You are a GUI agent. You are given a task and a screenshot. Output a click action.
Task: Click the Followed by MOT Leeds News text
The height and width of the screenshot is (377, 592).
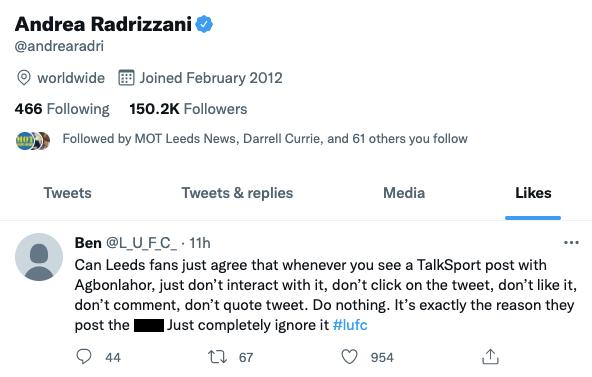click(265, 139)
